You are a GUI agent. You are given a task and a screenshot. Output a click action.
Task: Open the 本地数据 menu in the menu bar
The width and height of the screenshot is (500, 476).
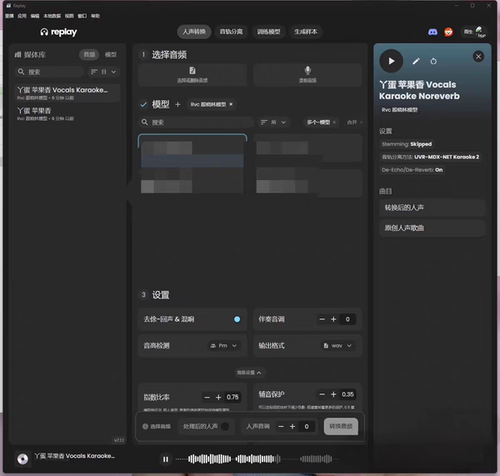(52, 16)
